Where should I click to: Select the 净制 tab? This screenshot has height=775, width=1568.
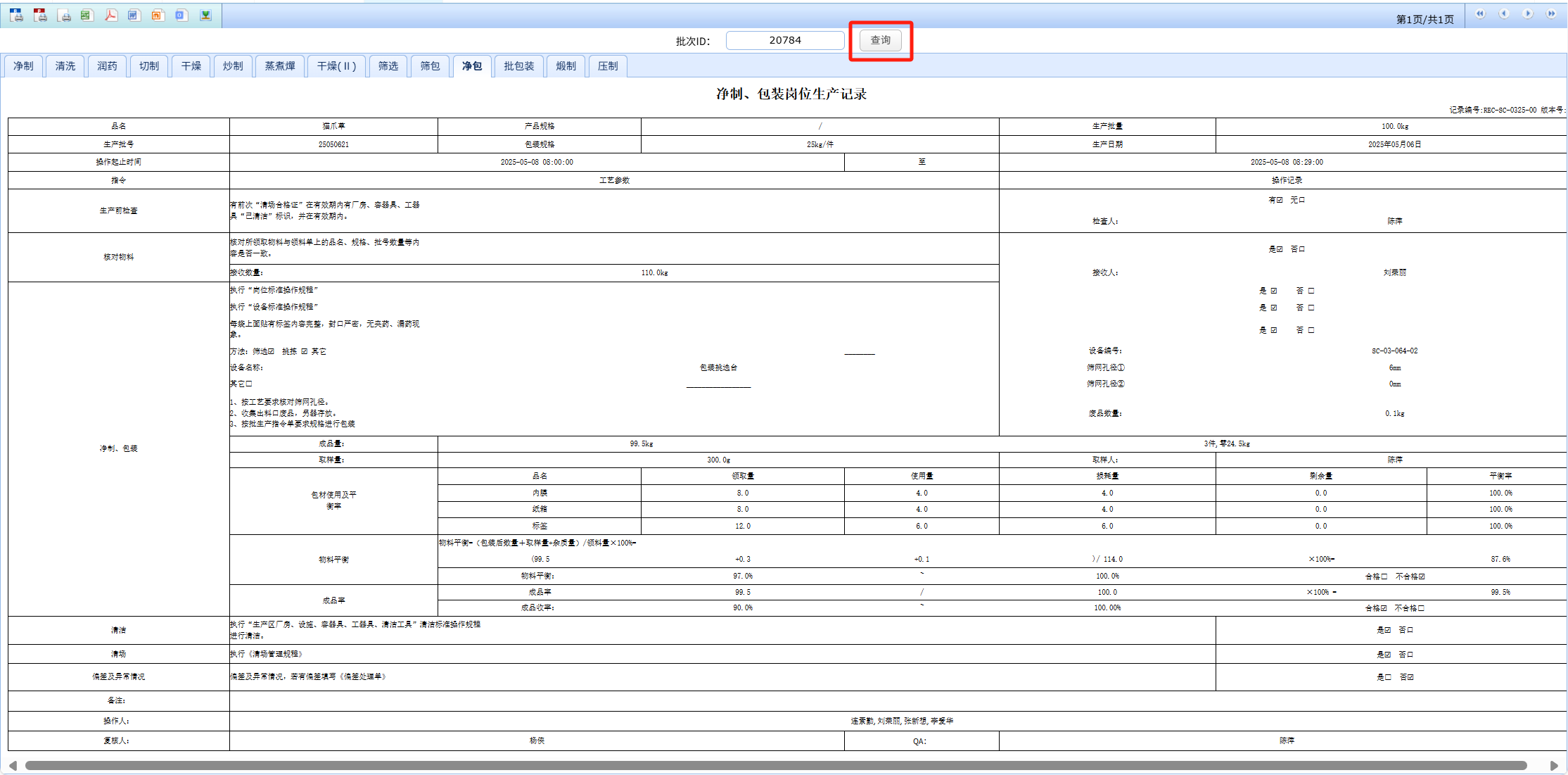(23, 66)
